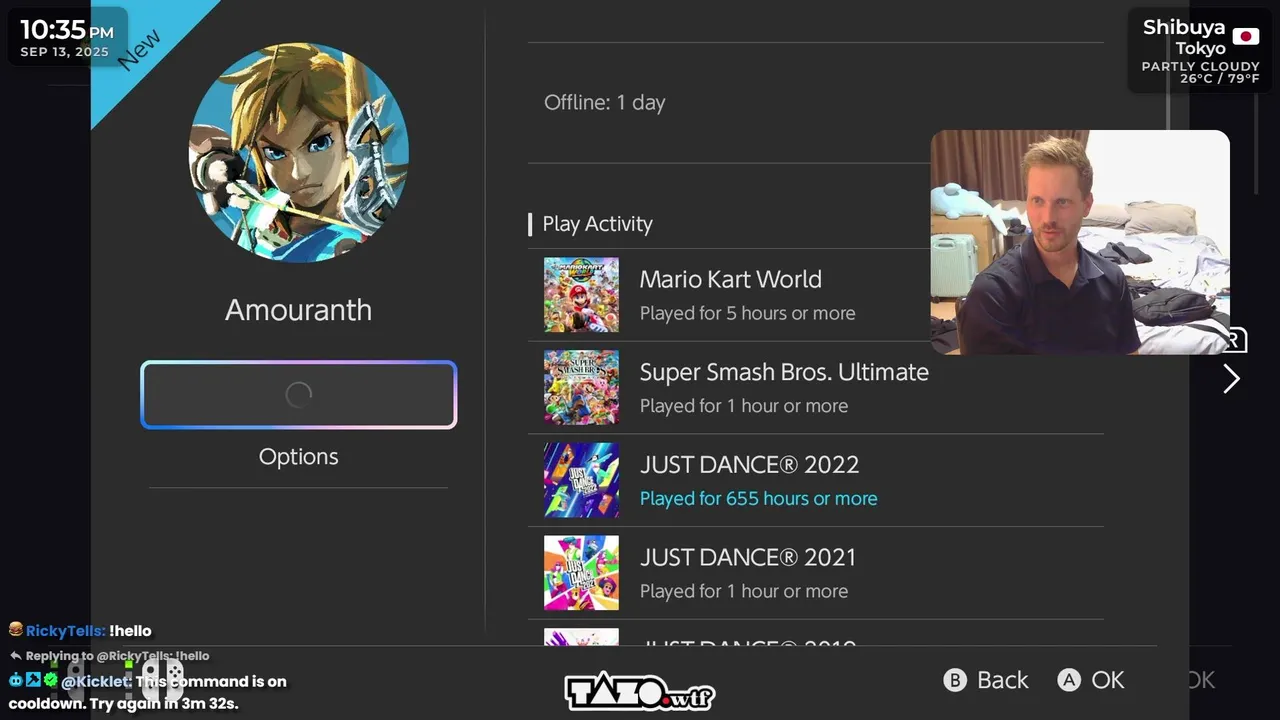This screenshot has height=720, width=1280.
Task: Click 'Played for 655 hours or more'
Action: click(758, 498)
